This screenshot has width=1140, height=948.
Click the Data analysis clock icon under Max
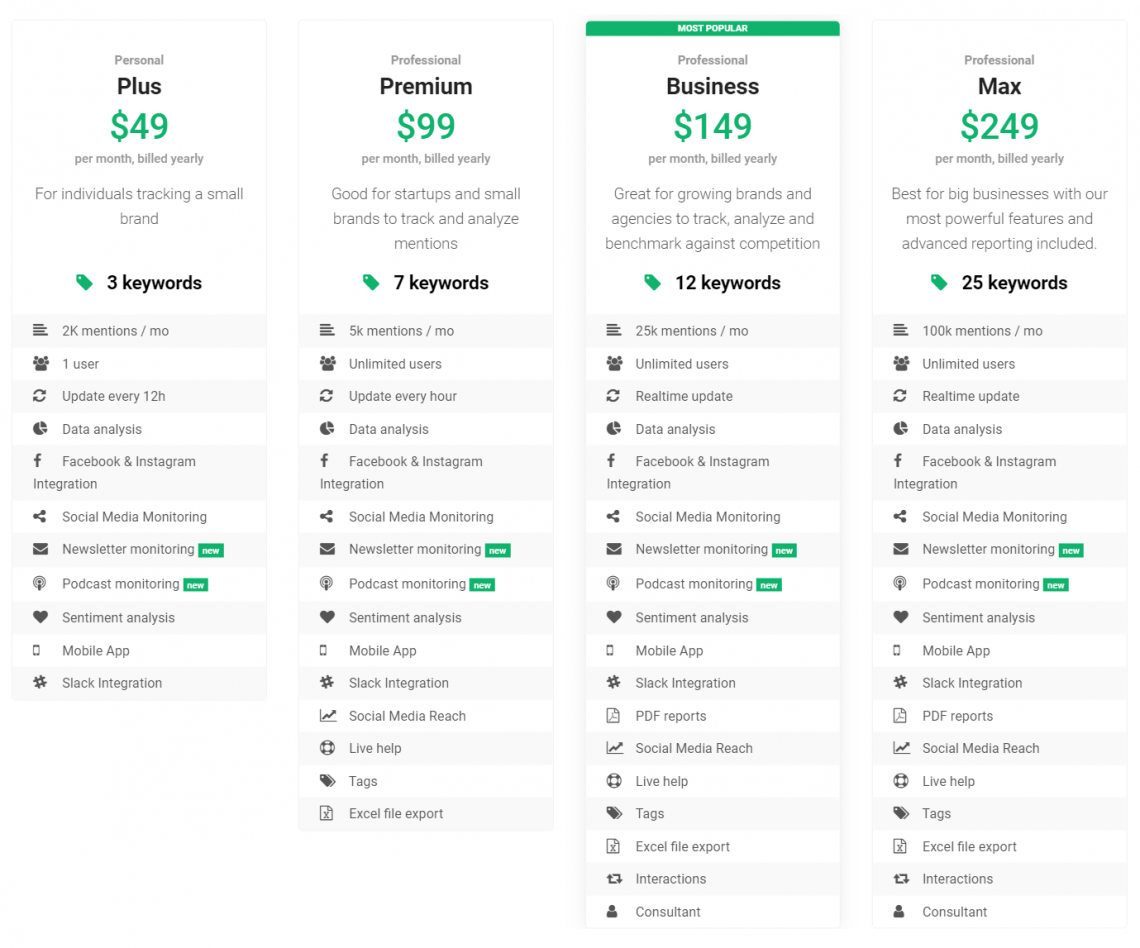[897, 429]
